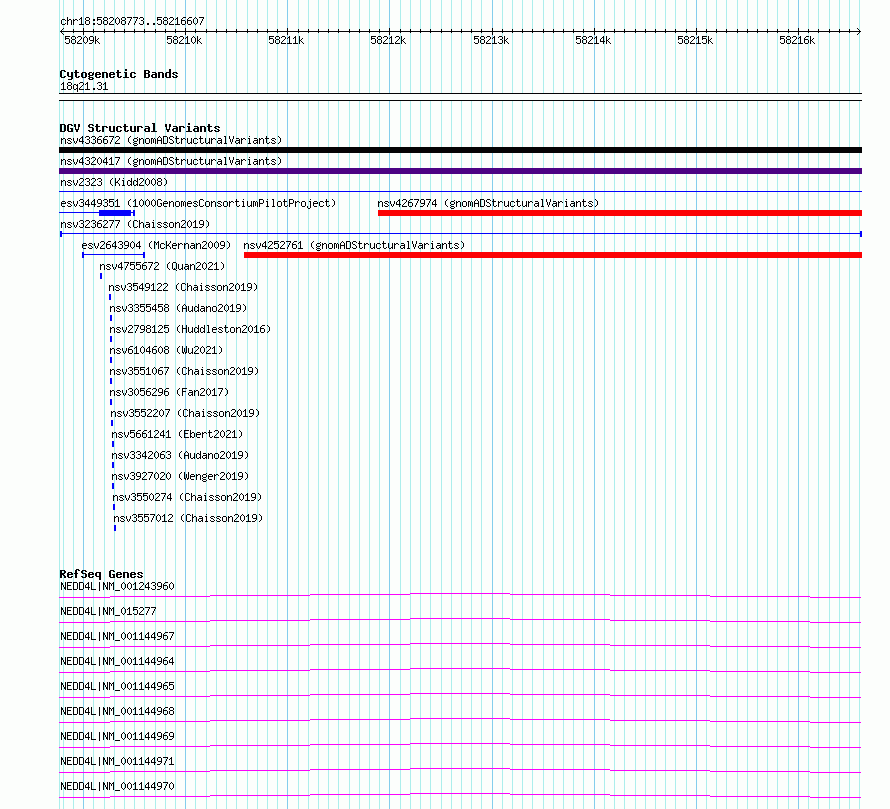Select the blue esv2643904 variant span line
The image size is (890, 809).
click(114, 255)
